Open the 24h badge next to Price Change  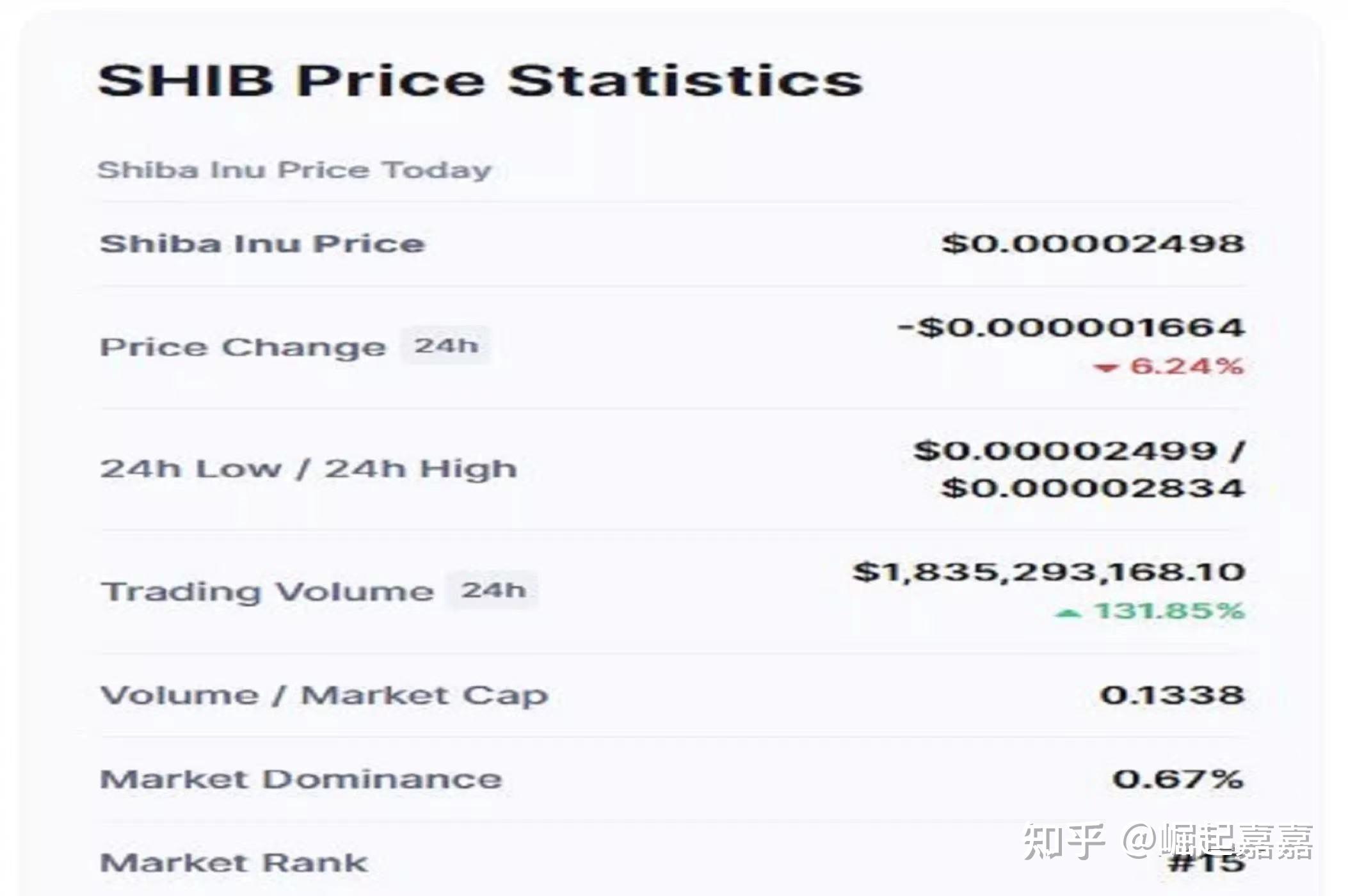pyautogui.click(x=446, y=346)
